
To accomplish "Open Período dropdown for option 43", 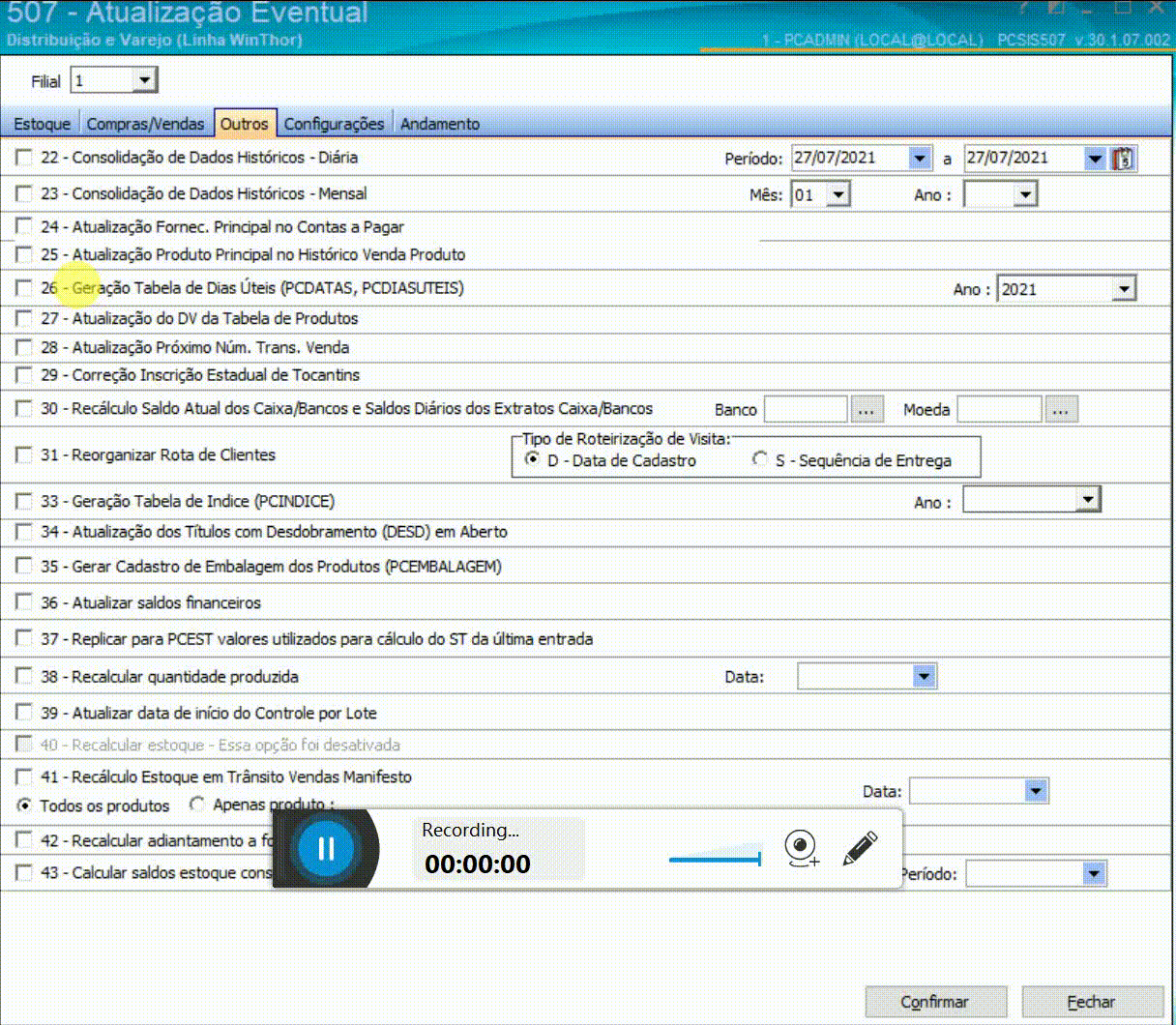I will (x=1095, y=874).
